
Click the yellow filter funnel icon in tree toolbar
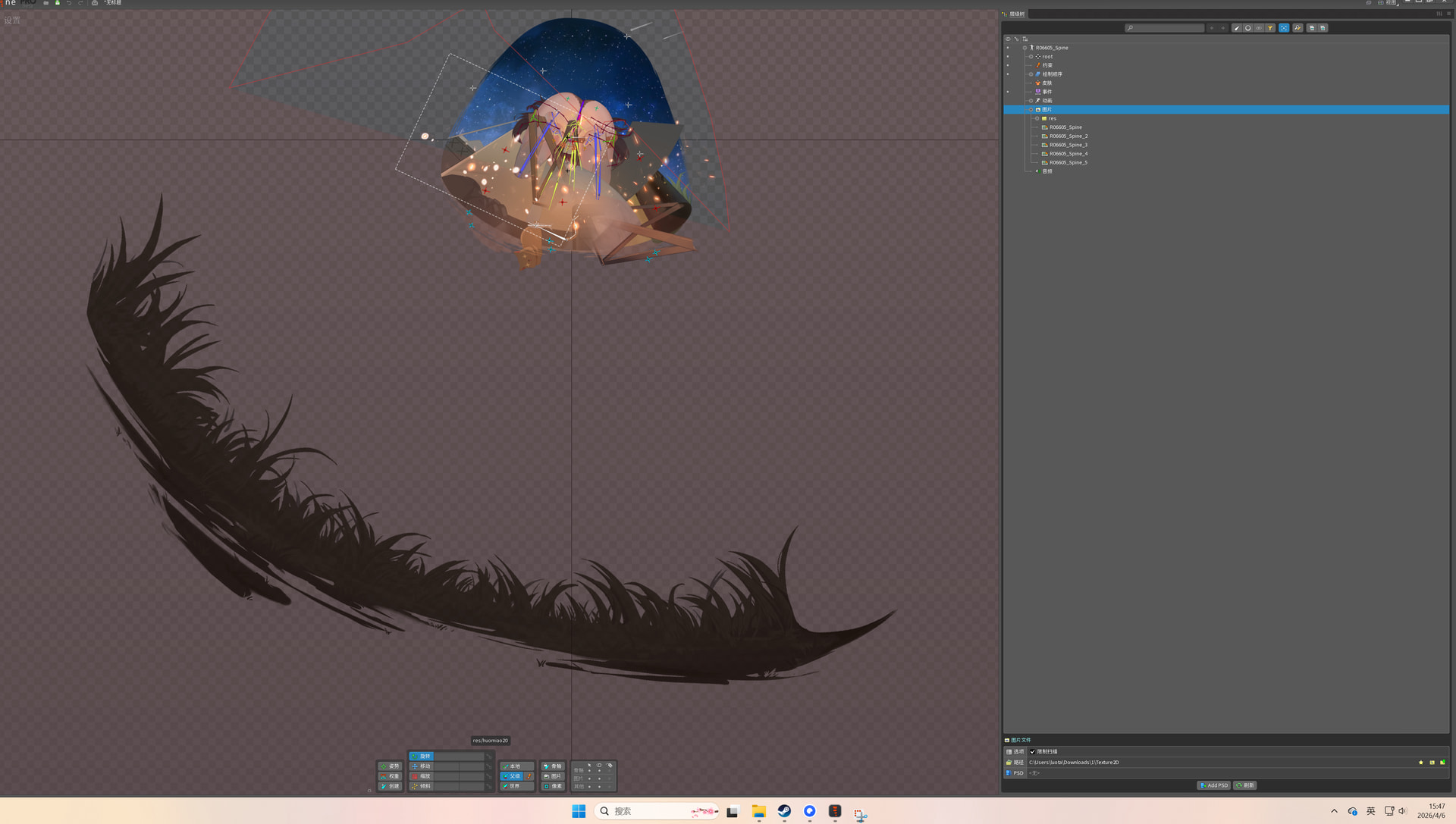(x=1270, y=28)
